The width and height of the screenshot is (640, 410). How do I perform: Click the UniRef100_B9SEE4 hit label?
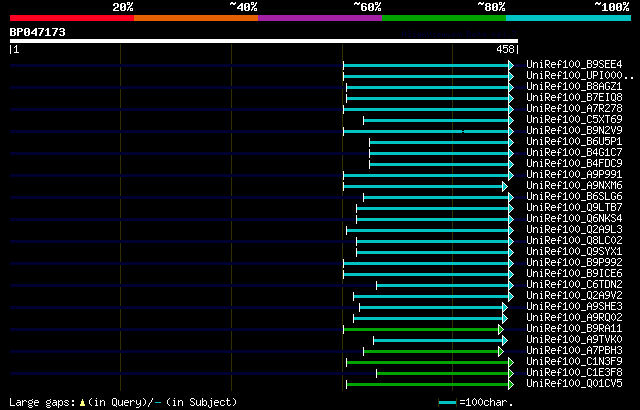click(x=574, y=64)
